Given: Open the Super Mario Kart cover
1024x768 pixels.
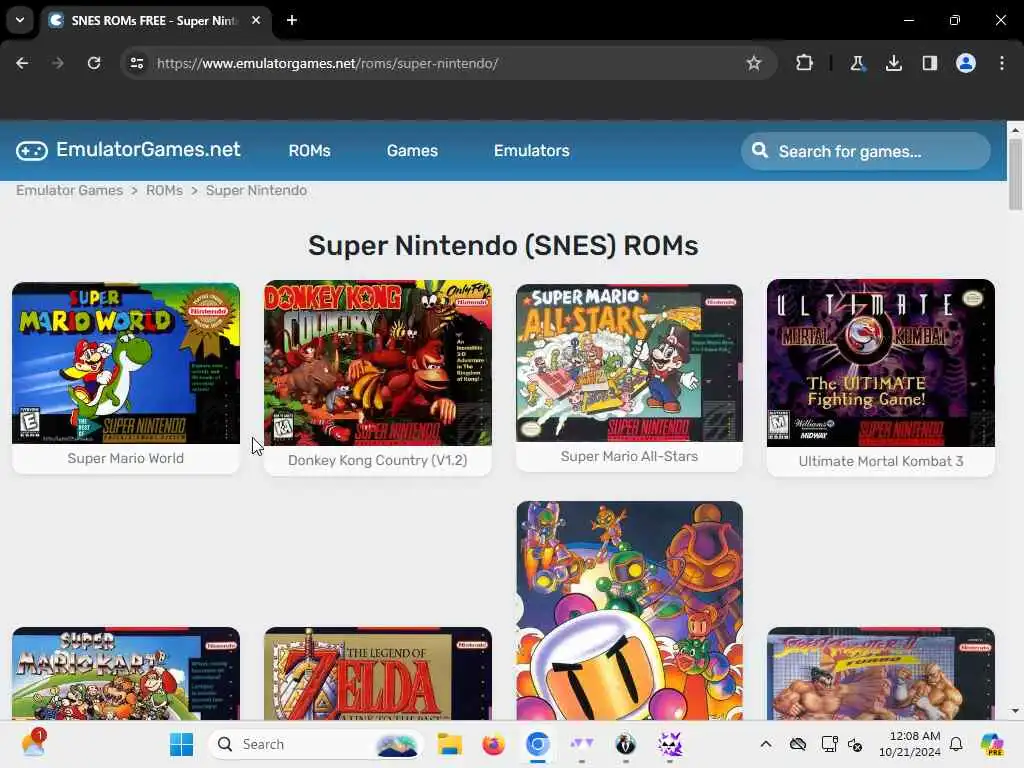Looking at the screenshot, I should click(126, 673).
